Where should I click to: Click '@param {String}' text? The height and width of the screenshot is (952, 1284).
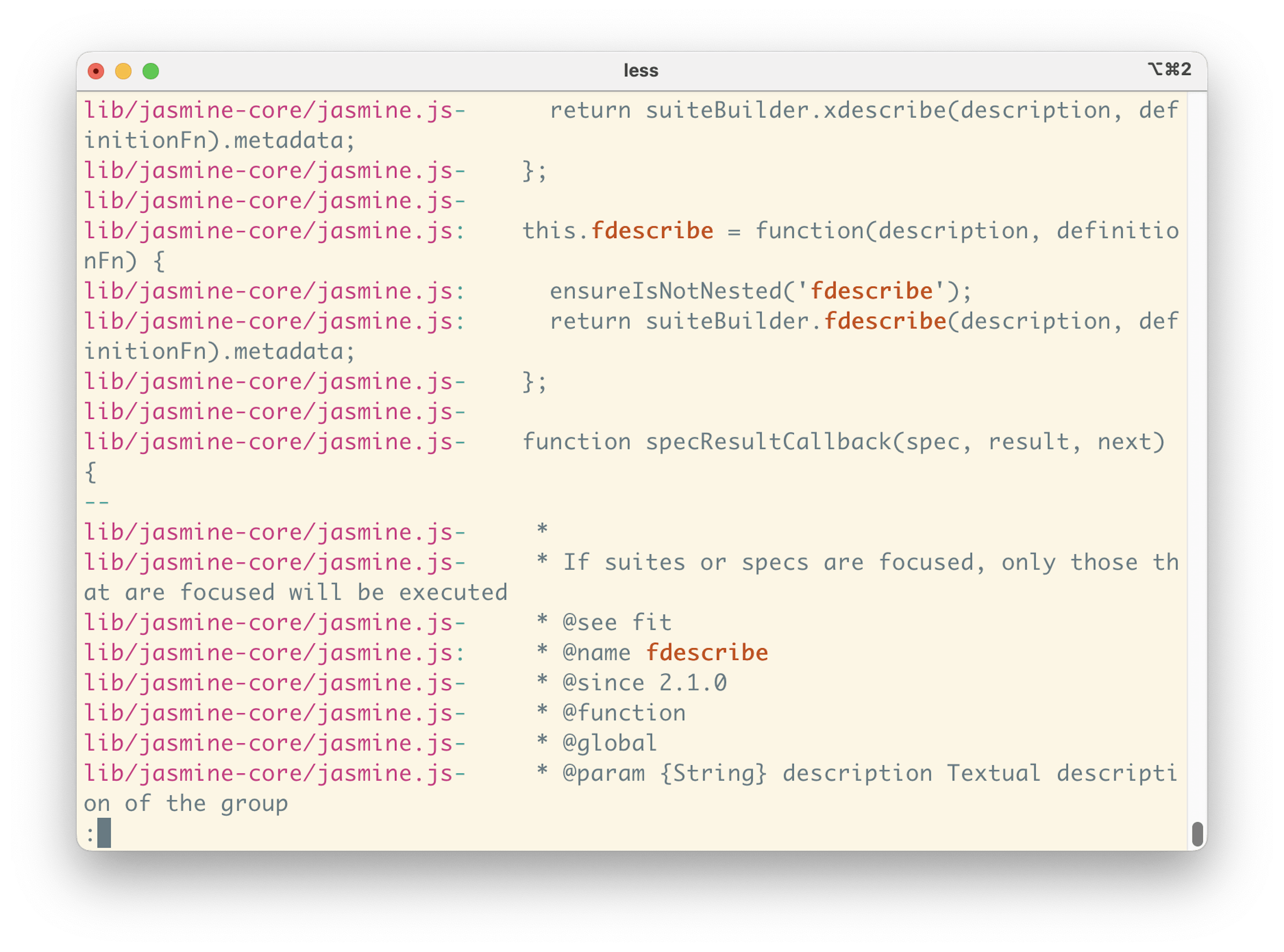coord(664,773)
